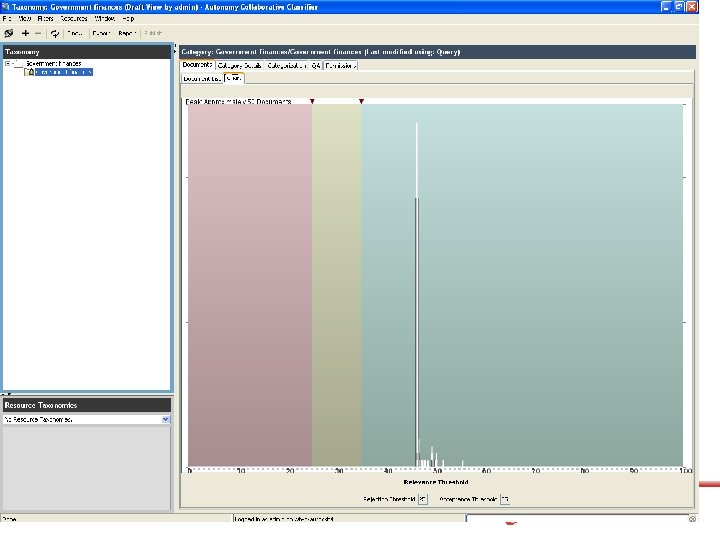Click the circular refresh toolbar icon
The height and width of the screenshot is (540, 720).
55,33
